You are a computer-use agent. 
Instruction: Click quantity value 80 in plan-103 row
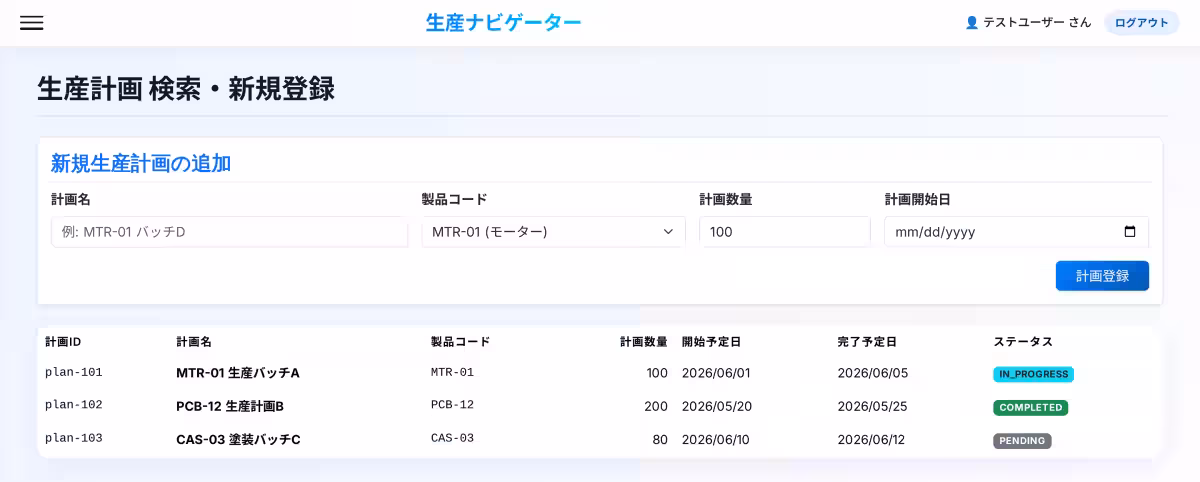(x=660, y=439)
